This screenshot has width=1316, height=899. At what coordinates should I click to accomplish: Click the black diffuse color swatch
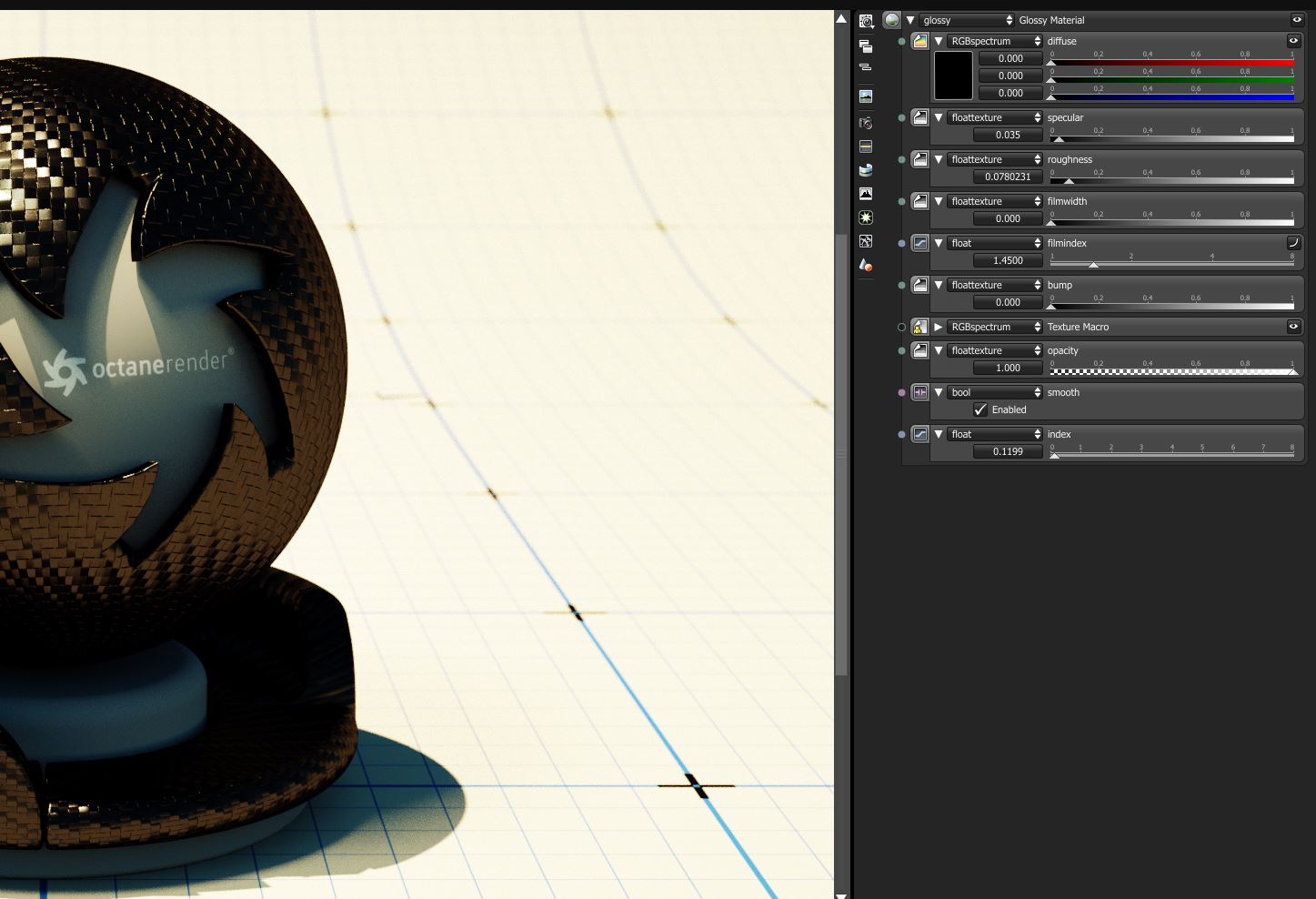point(953,76)
